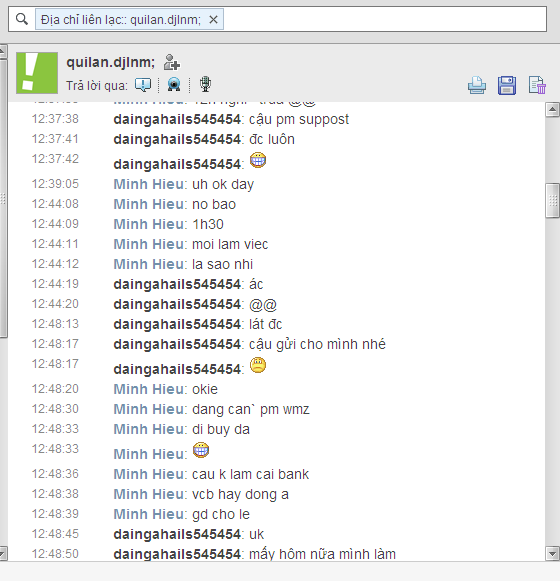Viewport: 560px width, 581px height.
Task: Click the message "cau k lam cai bank"
Action: pos(250,474)
